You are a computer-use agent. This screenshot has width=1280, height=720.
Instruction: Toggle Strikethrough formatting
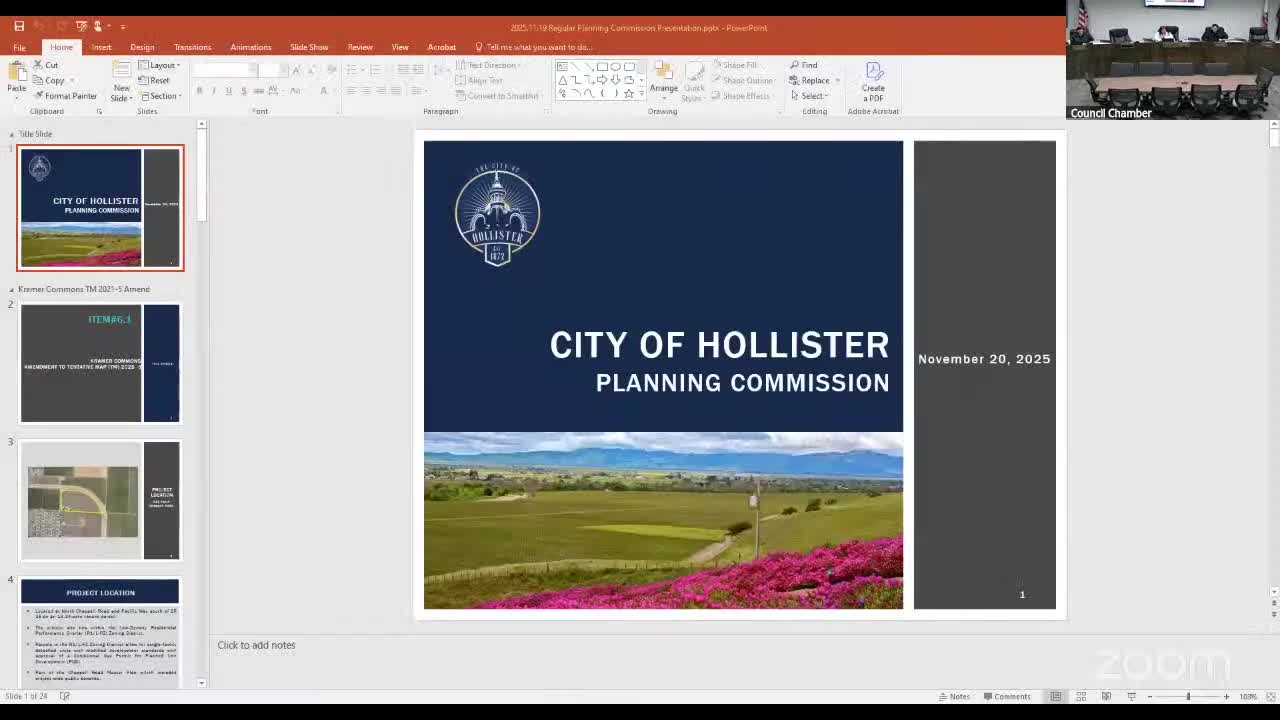tap(258, 91)
